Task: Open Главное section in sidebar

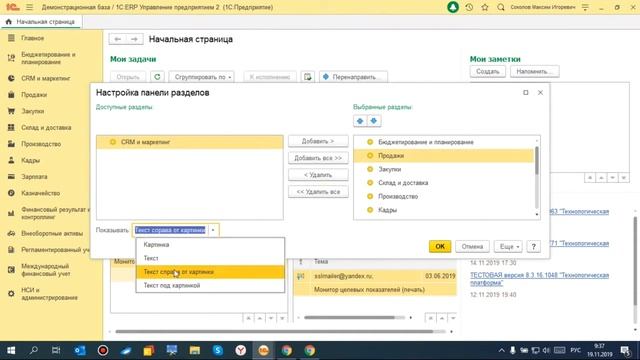Action: coord(32,38)
